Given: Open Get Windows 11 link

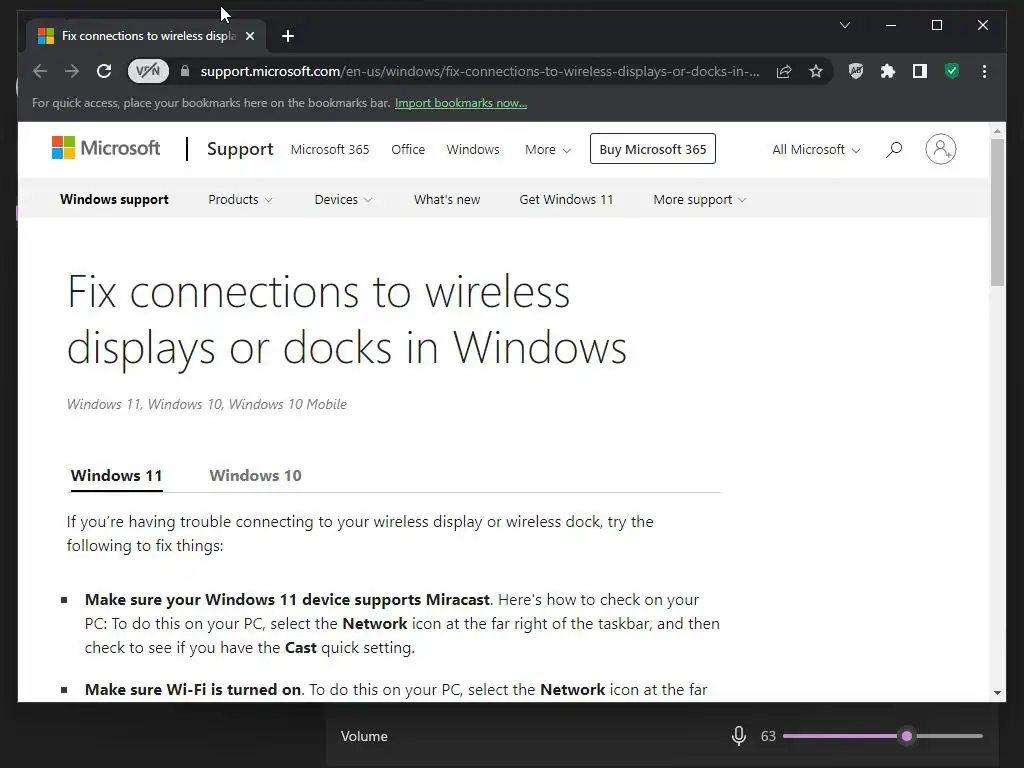Looking at the screenshot, I should 566,199.
